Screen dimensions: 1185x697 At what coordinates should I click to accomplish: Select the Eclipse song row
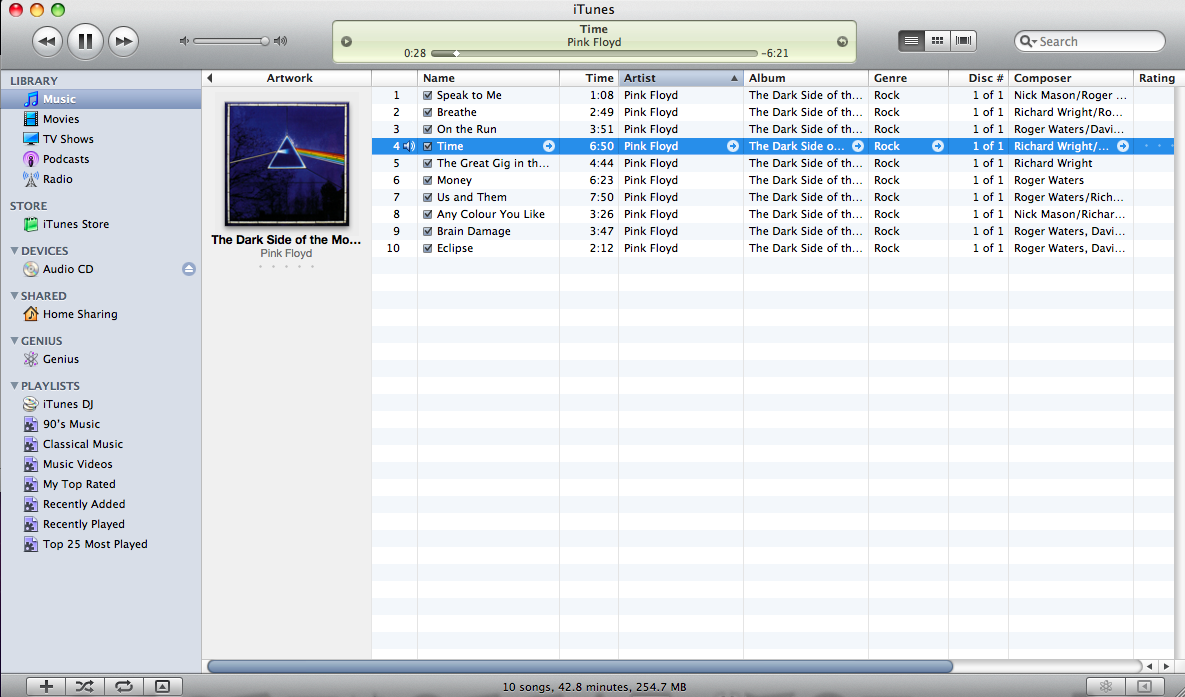pyautogui.click(x=772, y=248)
